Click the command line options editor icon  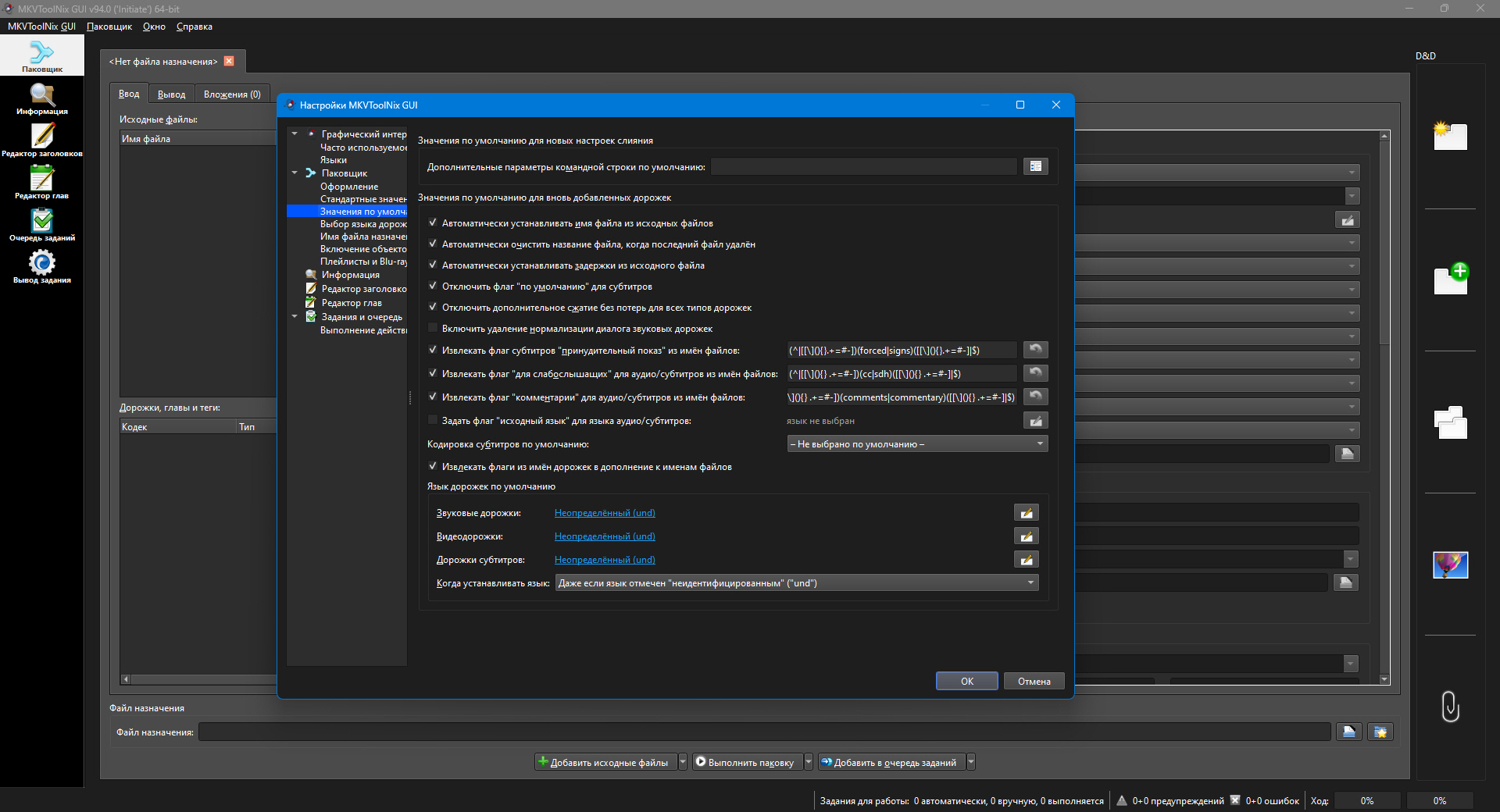click(1036, 166)
